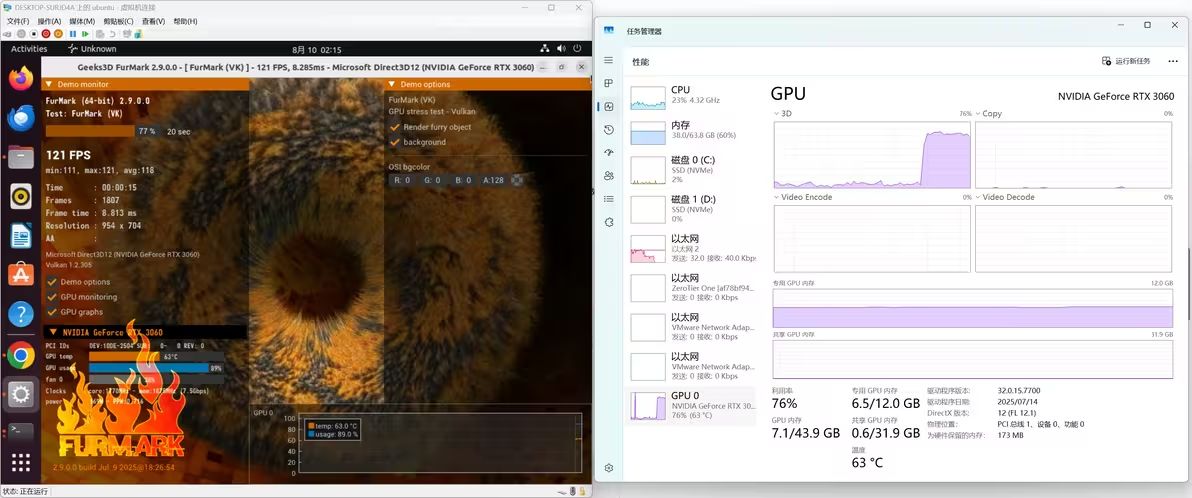
Task: Open the Help icon in the dock
Action: tap(21, 314)
